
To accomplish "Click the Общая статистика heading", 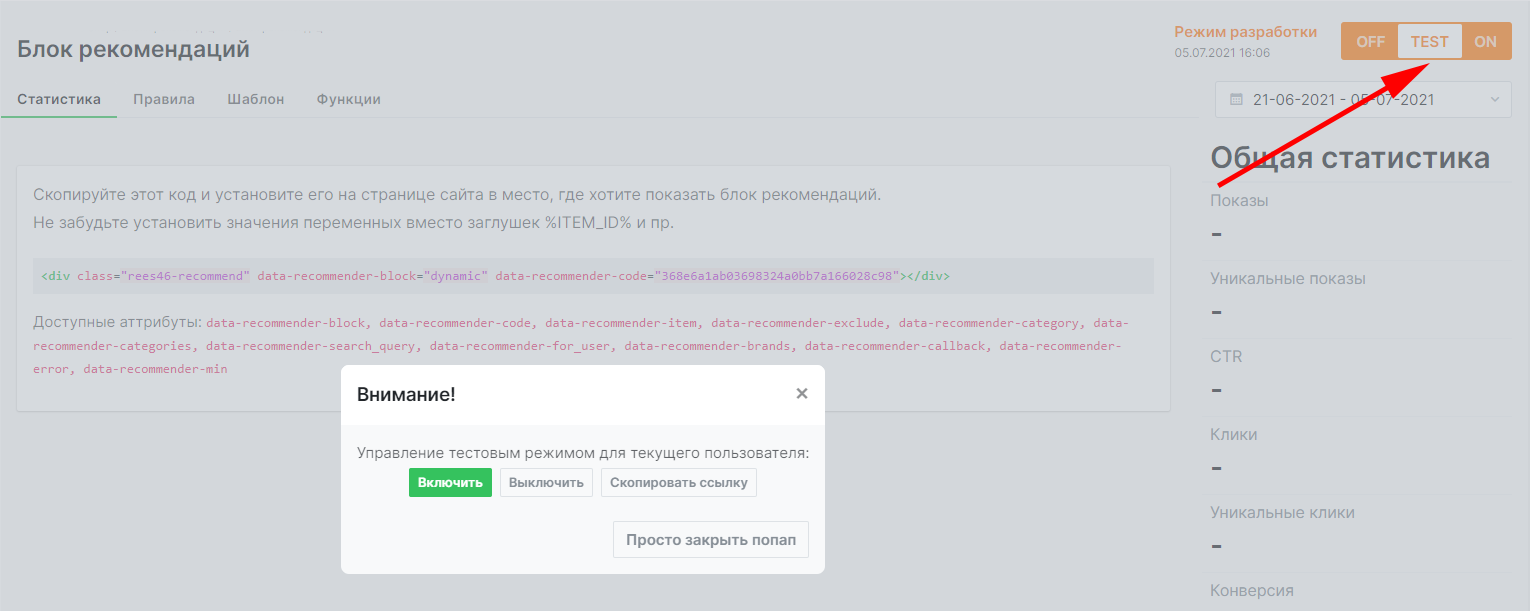I will click(x=1349, y=157).
